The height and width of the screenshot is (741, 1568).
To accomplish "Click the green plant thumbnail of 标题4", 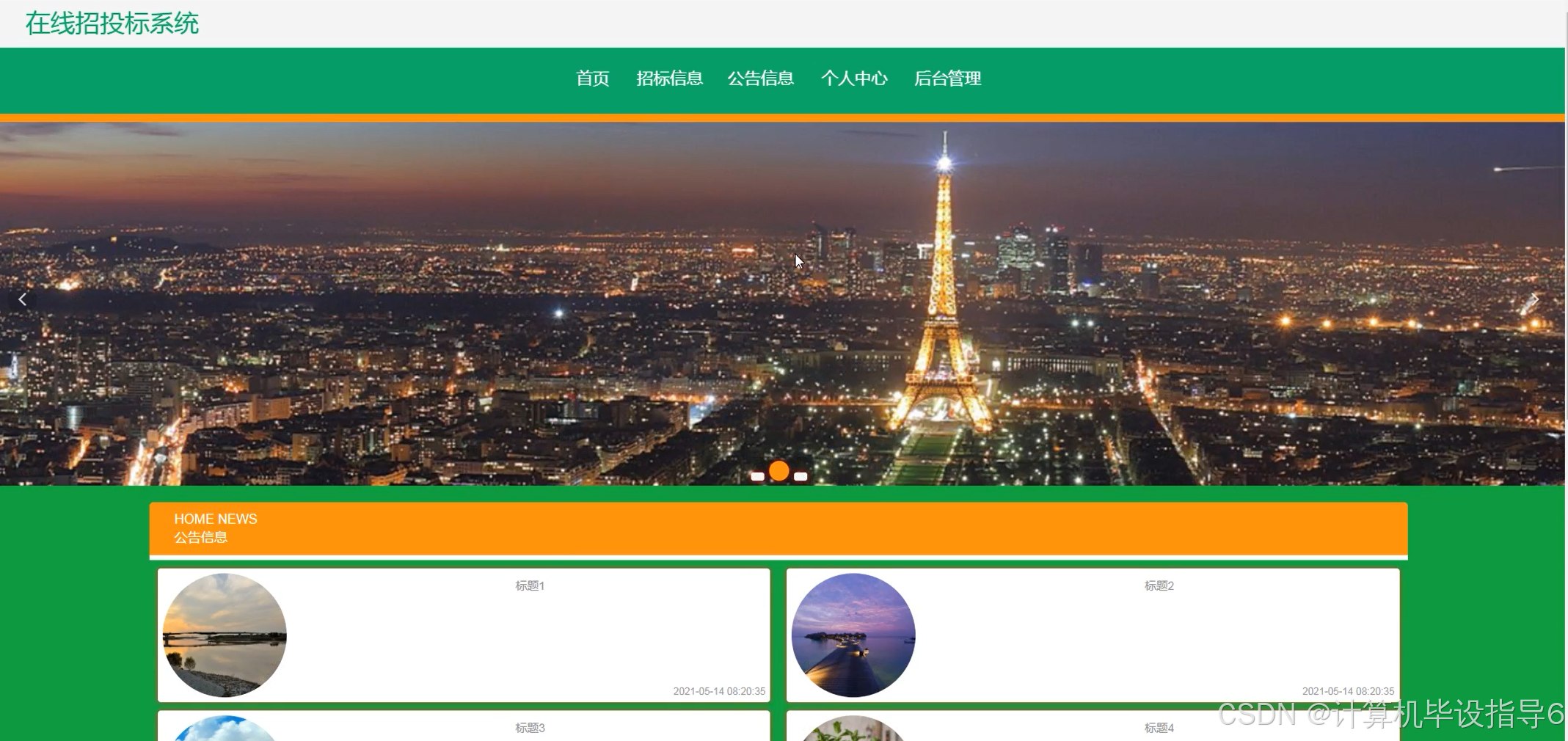I will point(853,729).
